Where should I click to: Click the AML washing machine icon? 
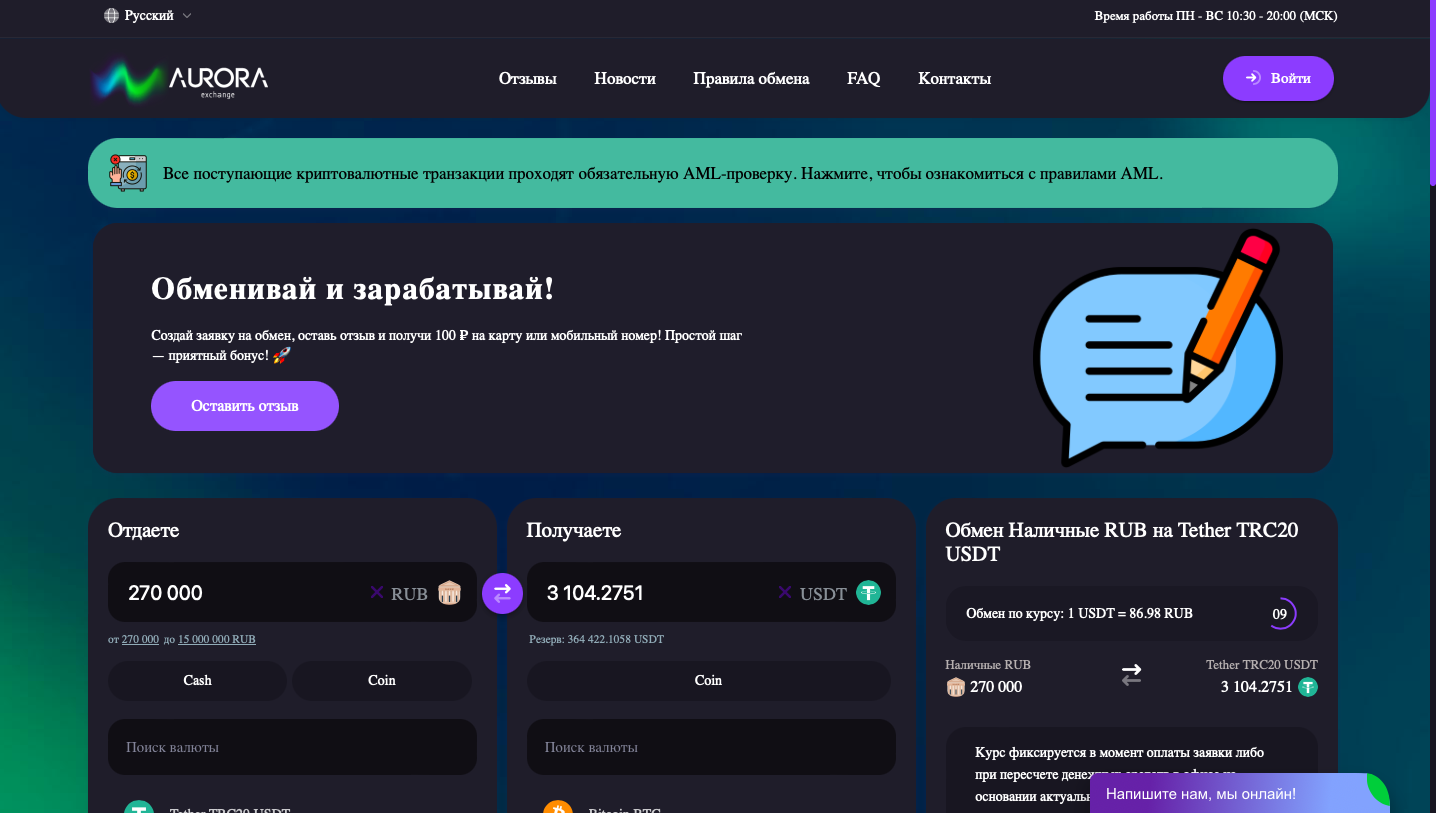point(128,172)
